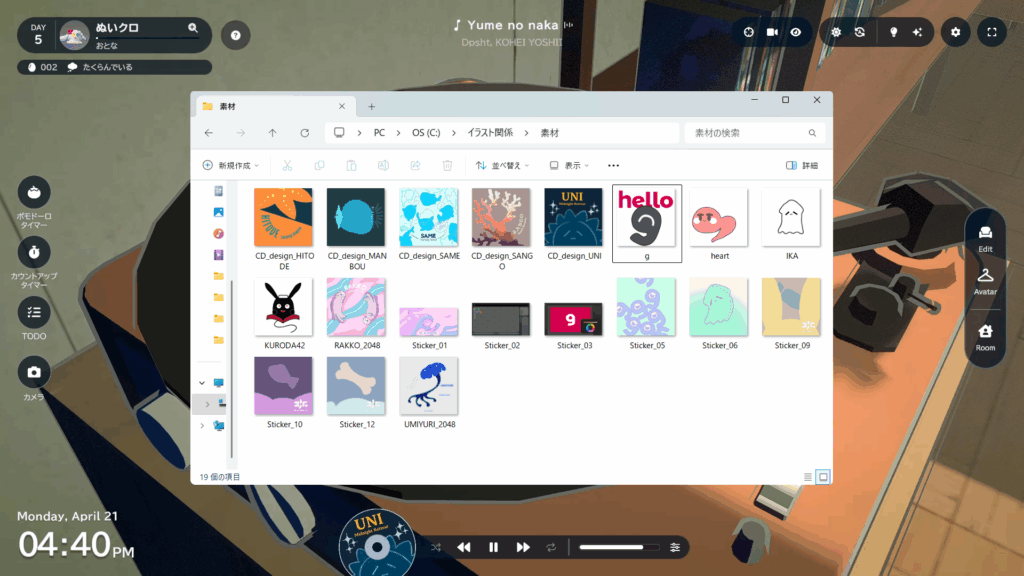Click the light bulb lighting icon

click(x=893, y=32)
